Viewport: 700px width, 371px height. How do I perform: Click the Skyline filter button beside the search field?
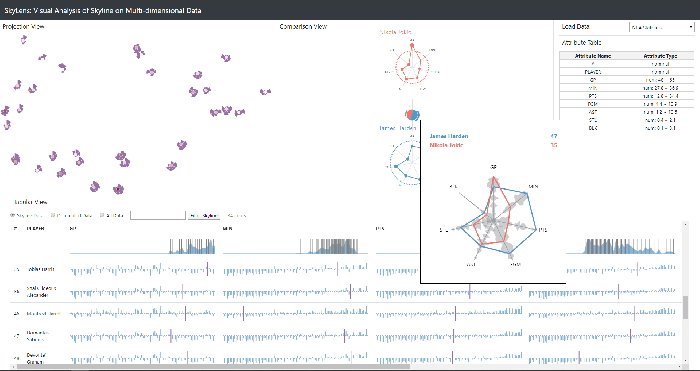[204, 216]
